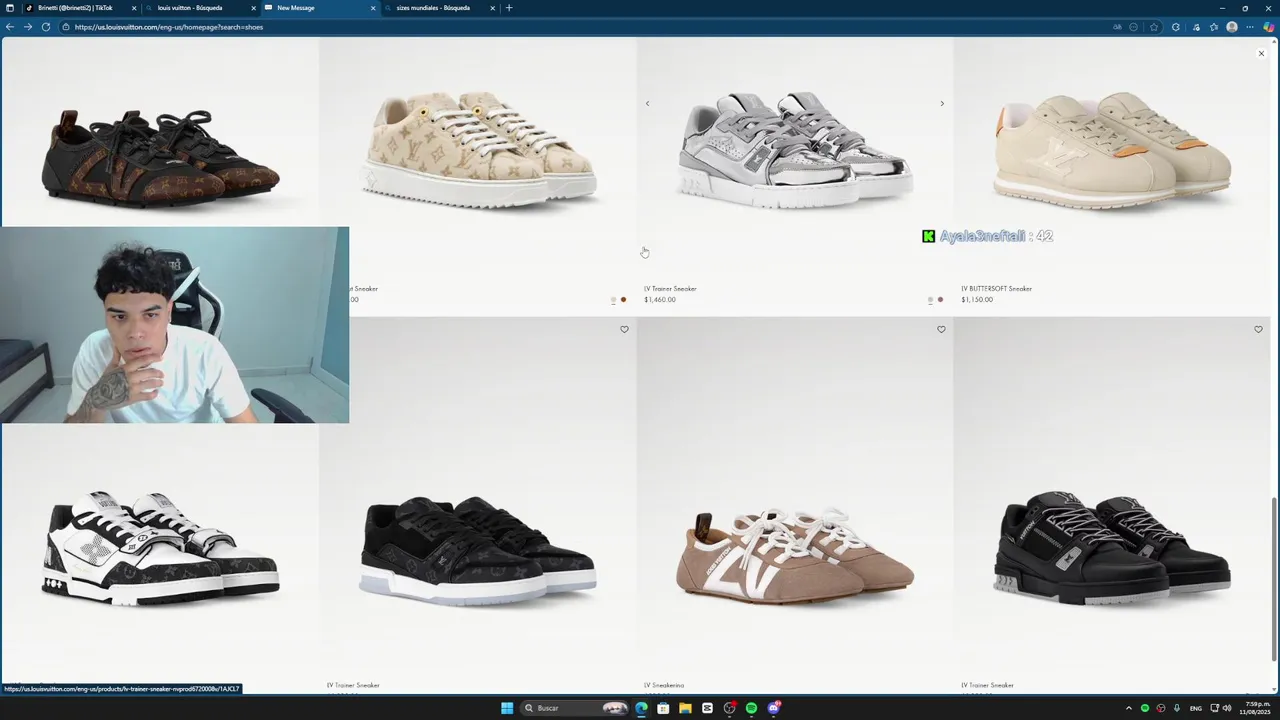
Task: Open a new browser tab
Action: [509, 8]
